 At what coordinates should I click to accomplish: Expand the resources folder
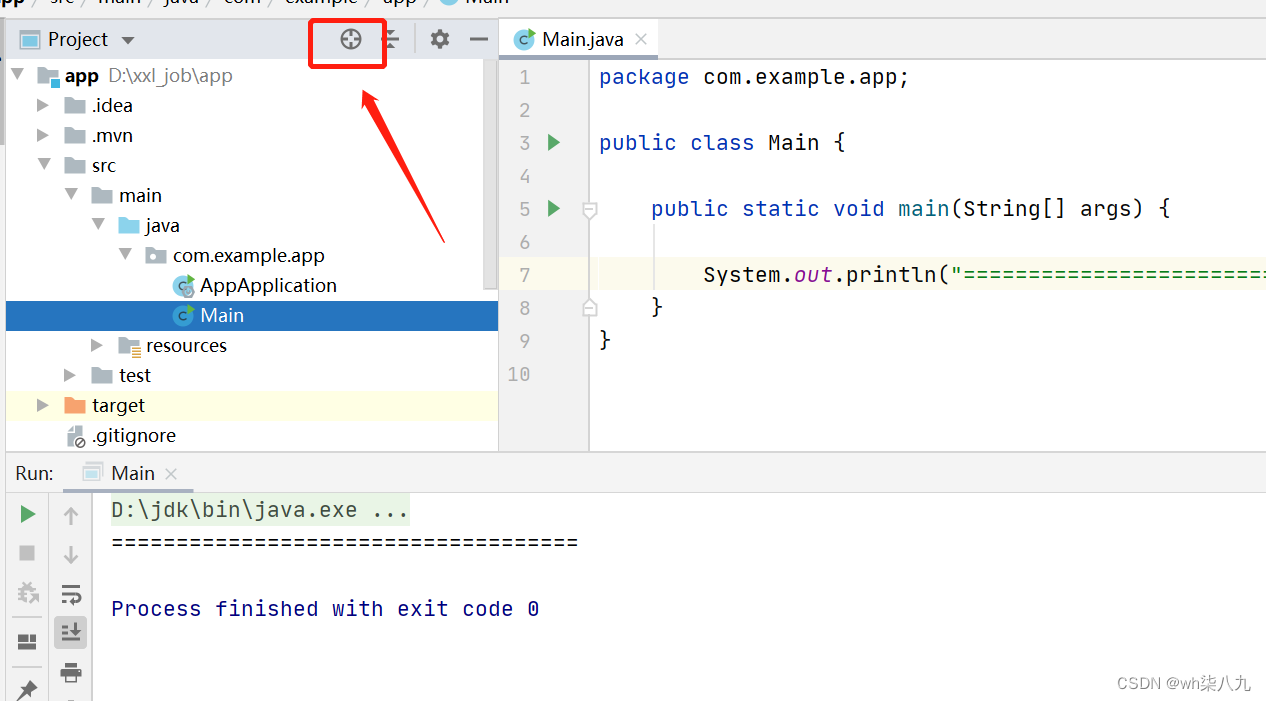[97, 345]
